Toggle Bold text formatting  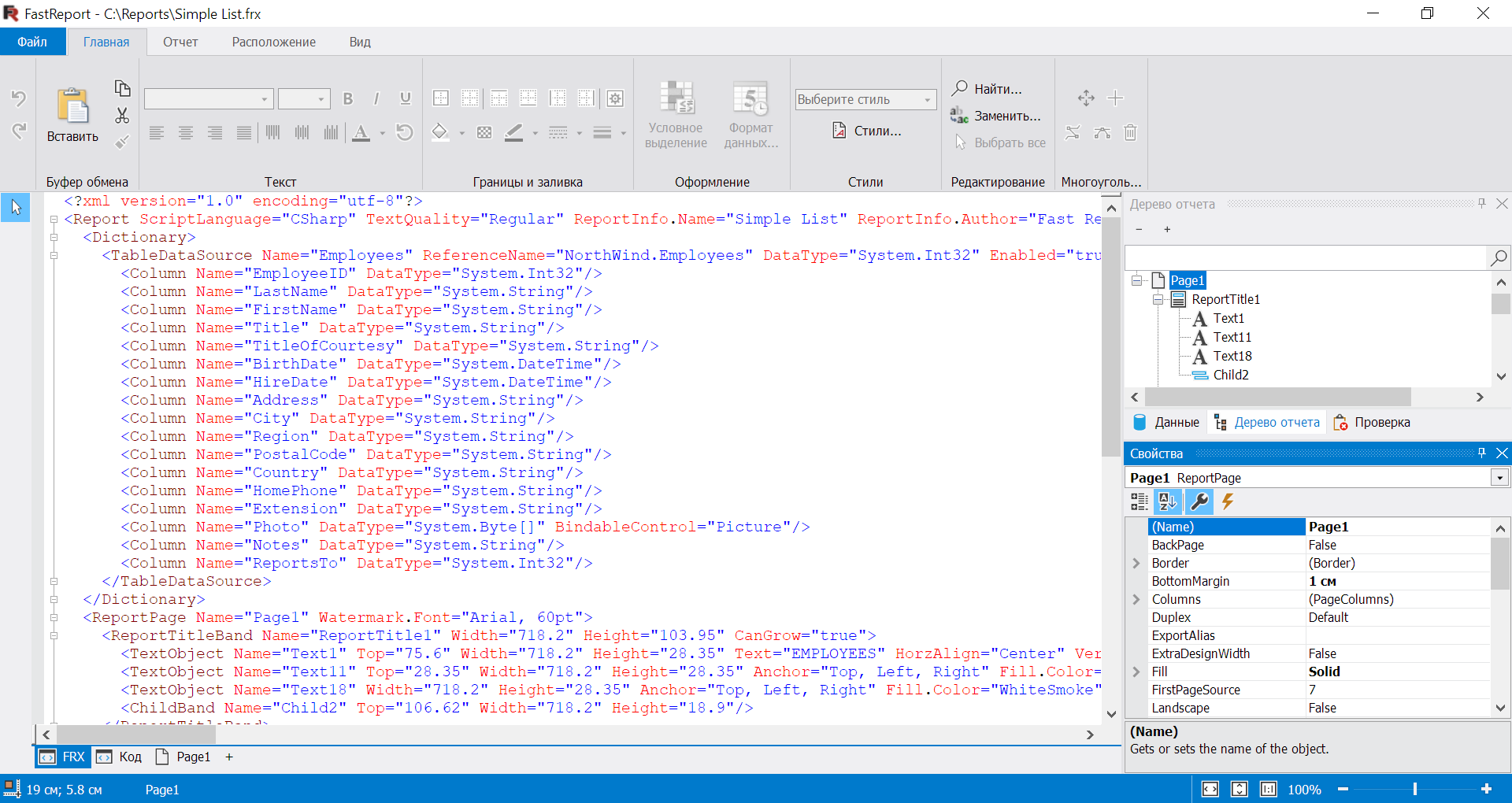click(x=348, y=98)
